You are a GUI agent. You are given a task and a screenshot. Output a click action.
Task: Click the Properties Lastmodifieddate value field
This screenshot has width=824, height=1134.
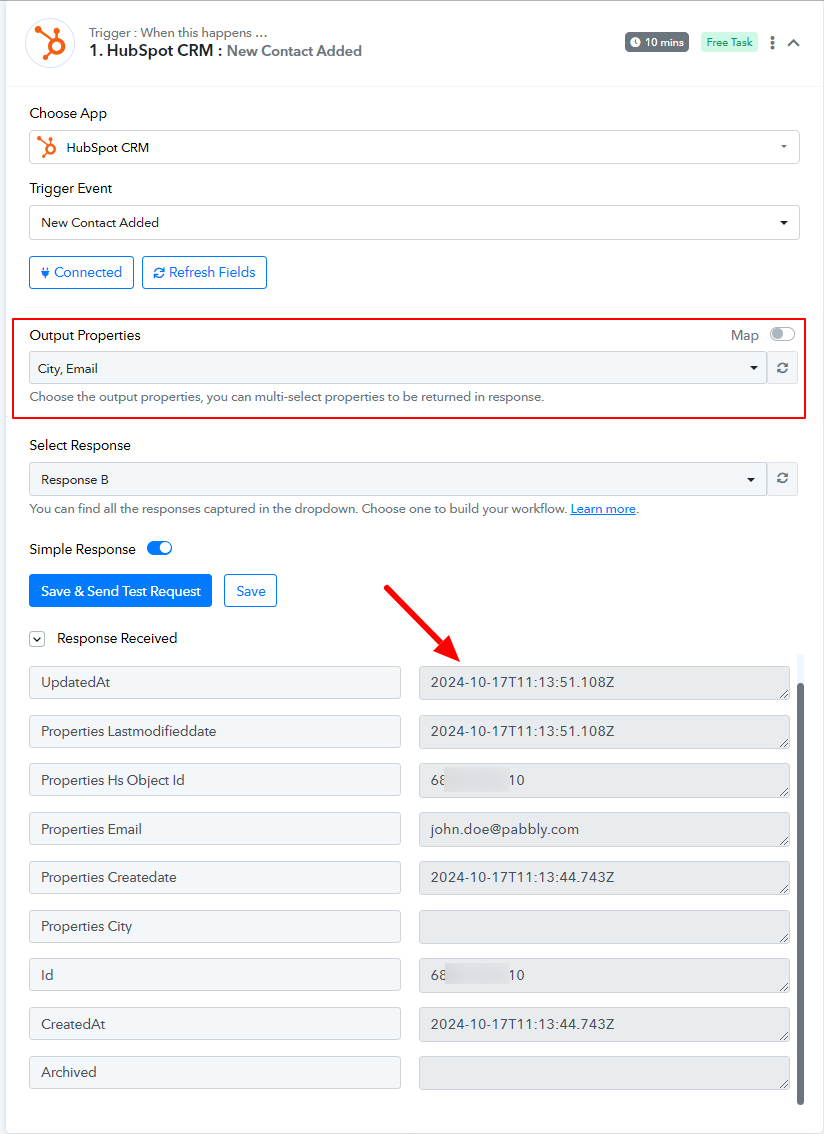pyautogui.click(x=604, y=731)
